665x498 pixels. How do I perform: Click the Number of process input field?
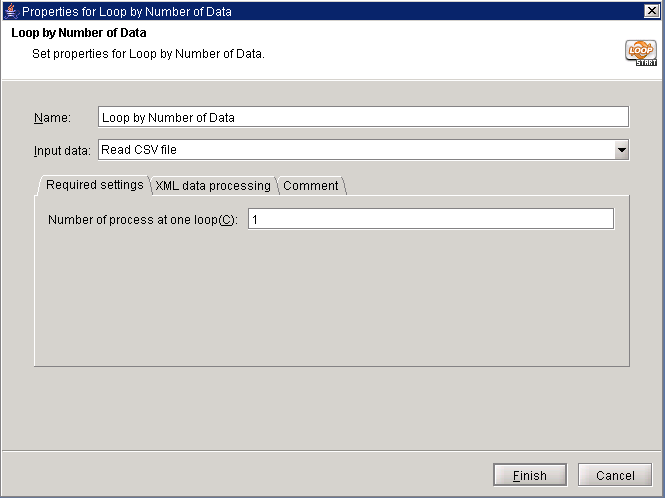point(430,219)
